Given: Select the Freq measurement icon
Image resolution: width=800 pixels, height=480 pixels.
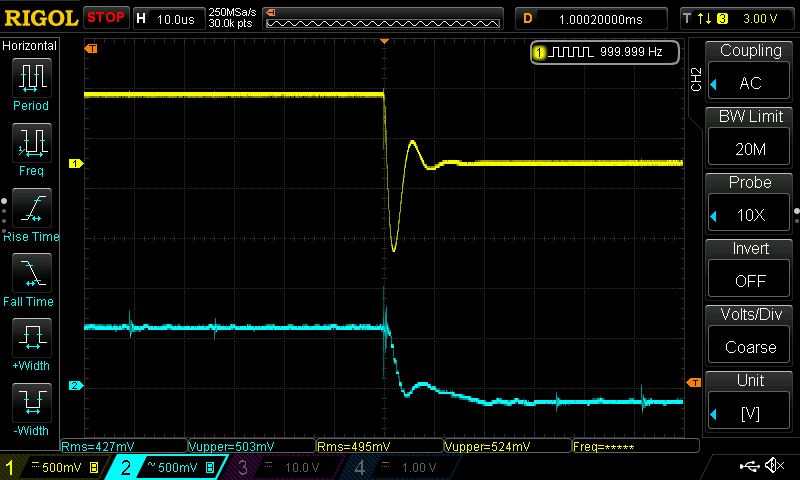Looking at the screenshot, I should click(32, 142).
